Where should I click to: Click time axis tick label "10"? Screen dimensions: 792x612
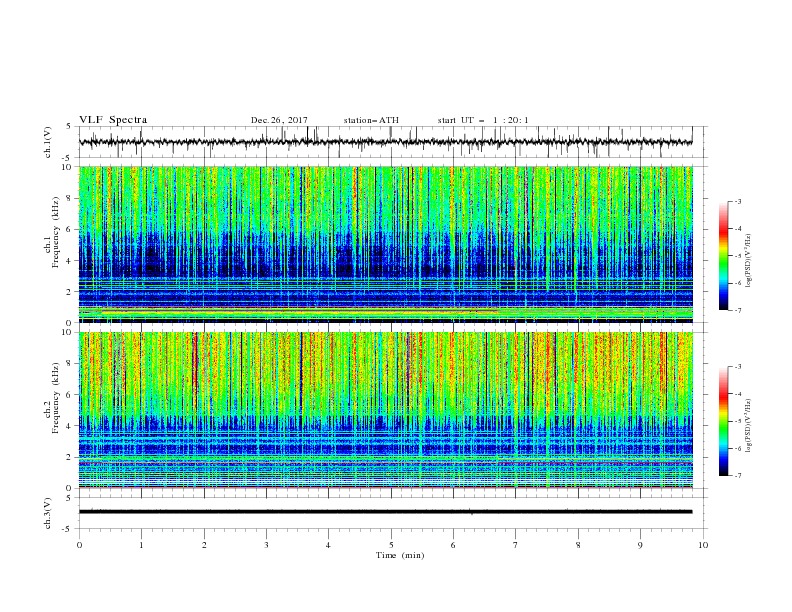click(x=703, y=545)
